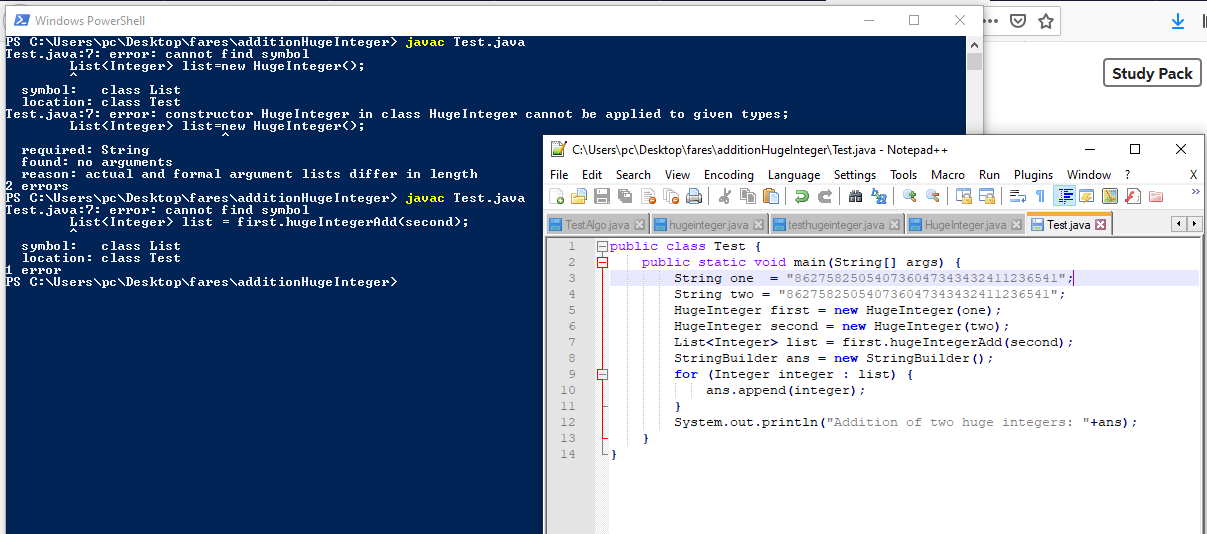Collapse the class Test fold marker on line 1
This screenshot has width=1207, height=534.
pos(601,246)
